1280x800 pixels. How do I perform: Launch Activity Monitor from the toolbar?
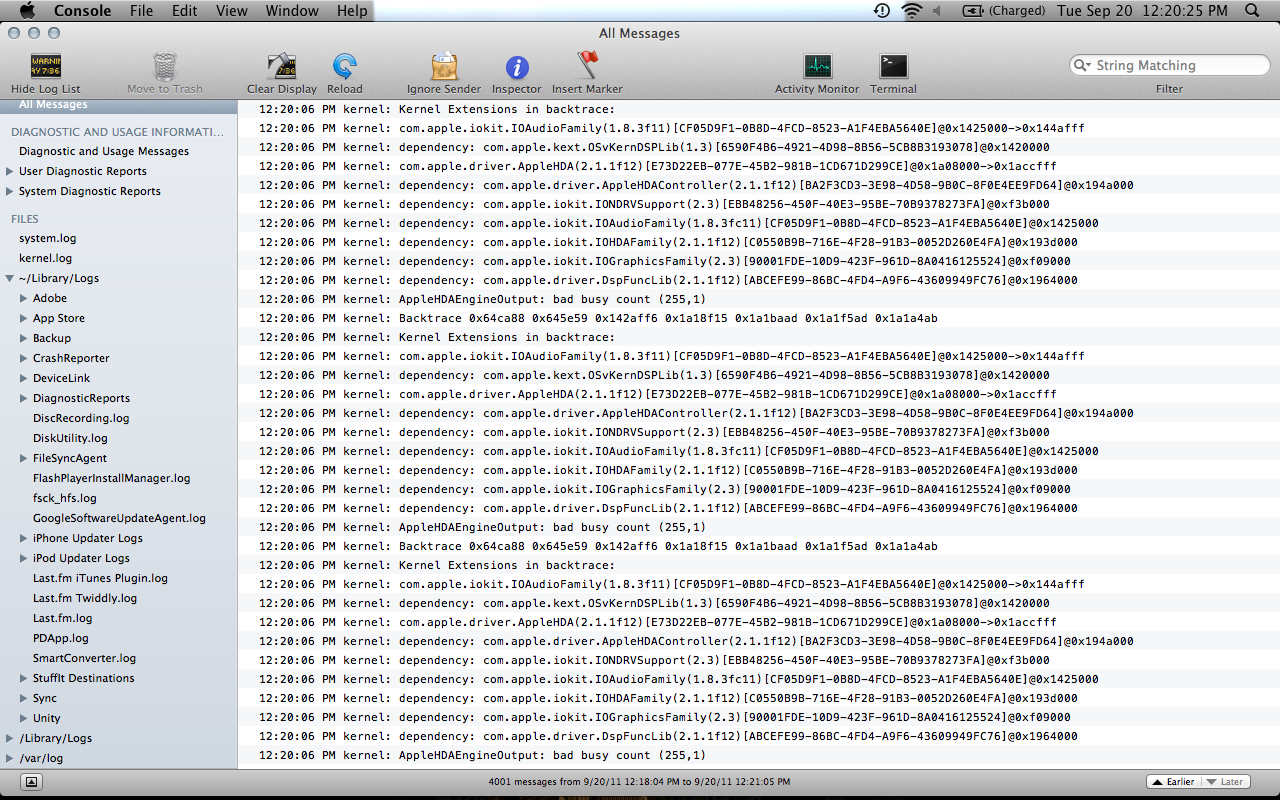tap(817, 67)
